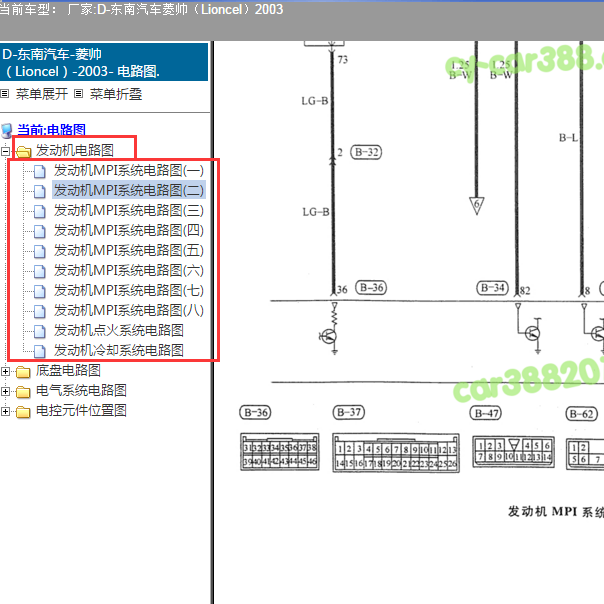Click the B-62 connector label
Viewport: 604px width, 604px height.
point(582,414)
